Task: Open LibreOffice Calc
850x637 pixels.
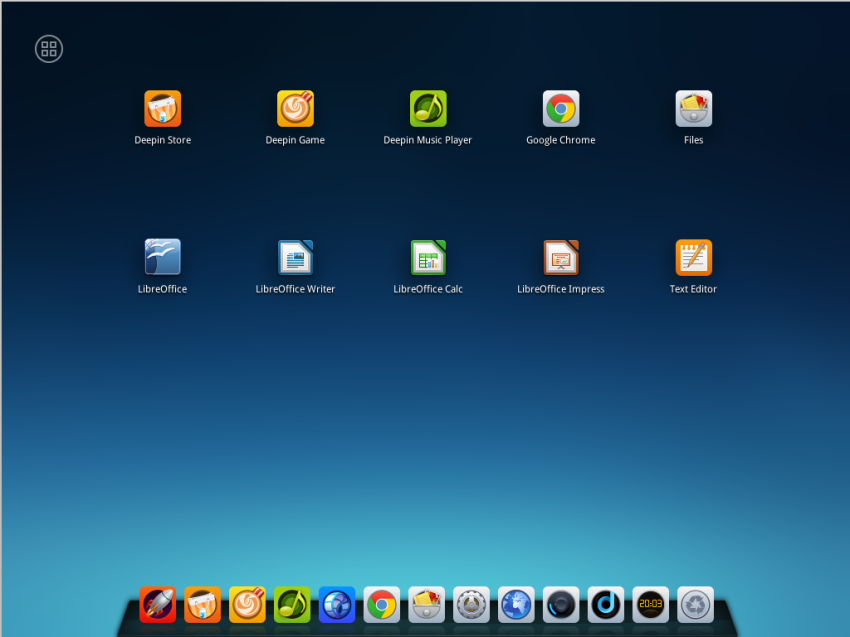Action: 428,256
